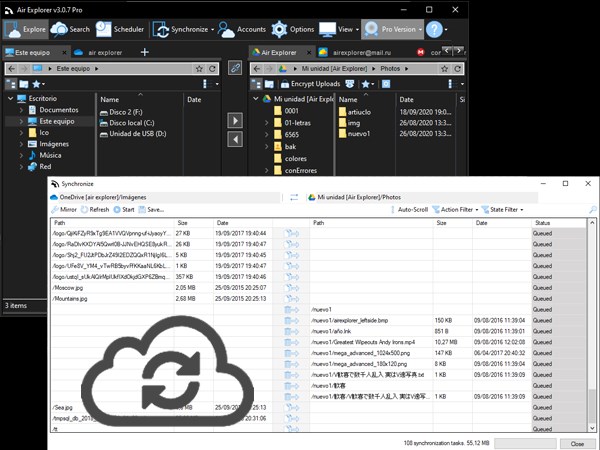The width and height of the screenshot is (600, 450).
Task: Click the Mirror button in Synchronize window
Action: tap(64, 210)
